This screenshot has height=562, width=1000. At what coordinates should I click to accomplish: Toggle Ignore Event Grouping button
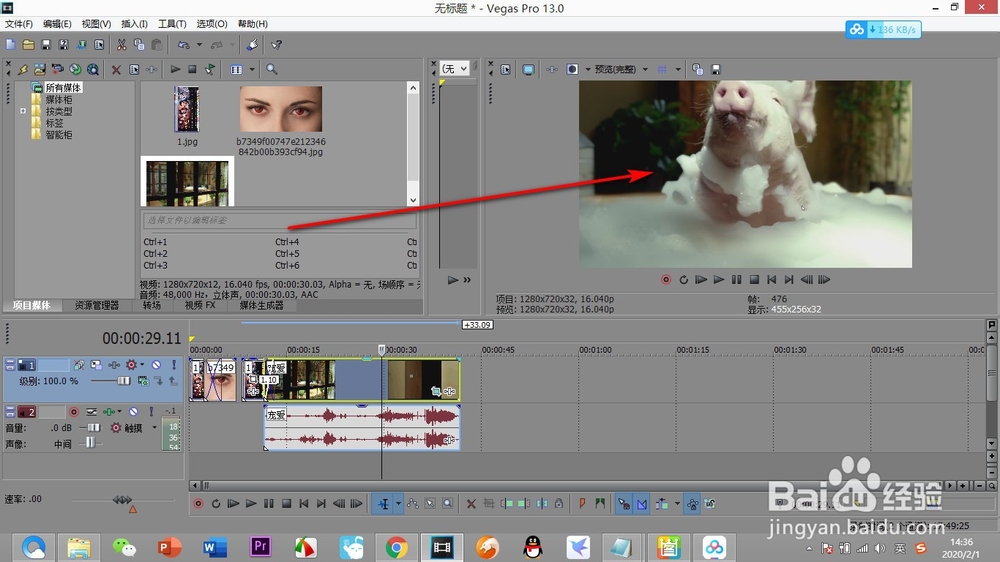pyautogui.click(x=710, y=504)
